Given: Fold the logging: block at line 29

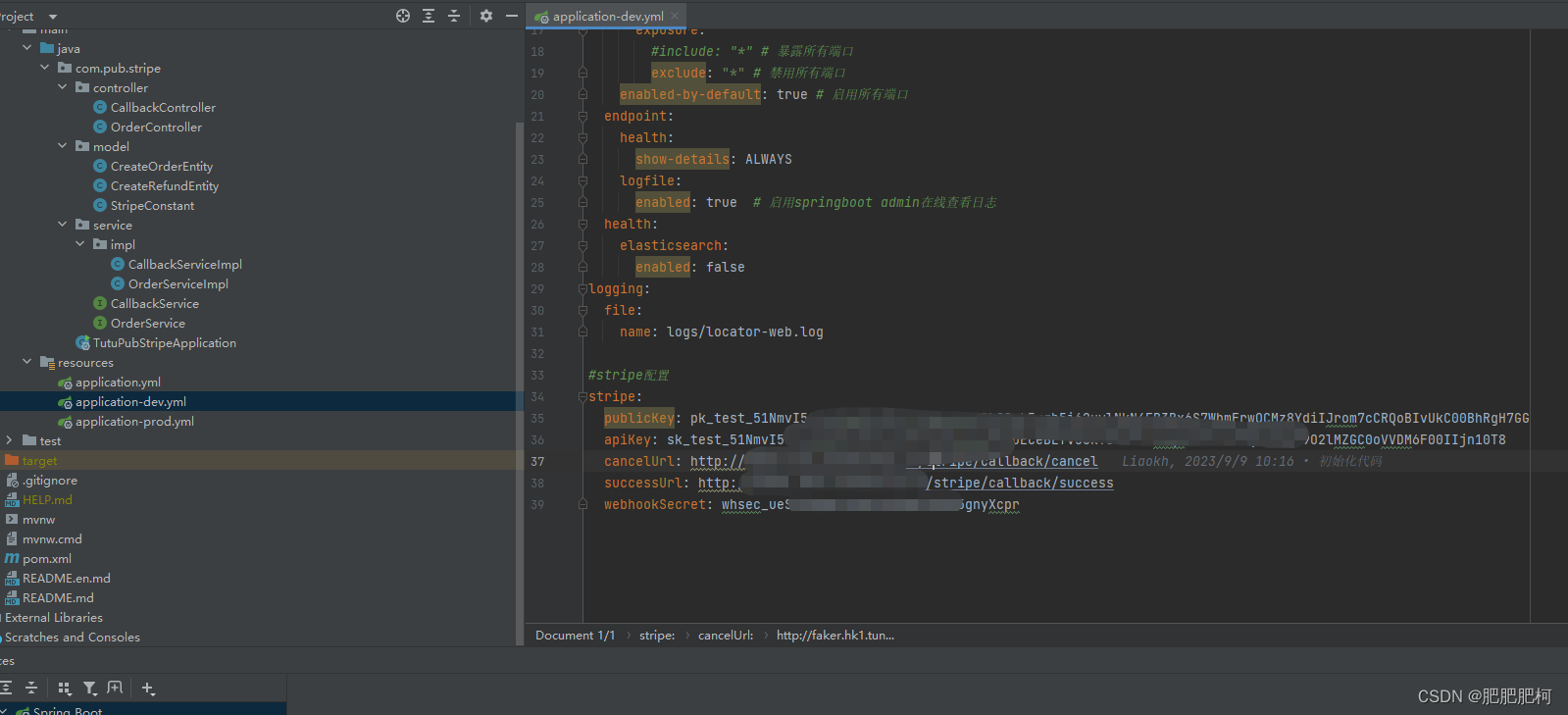Looking at the screenshot, I should coord(582,289).
